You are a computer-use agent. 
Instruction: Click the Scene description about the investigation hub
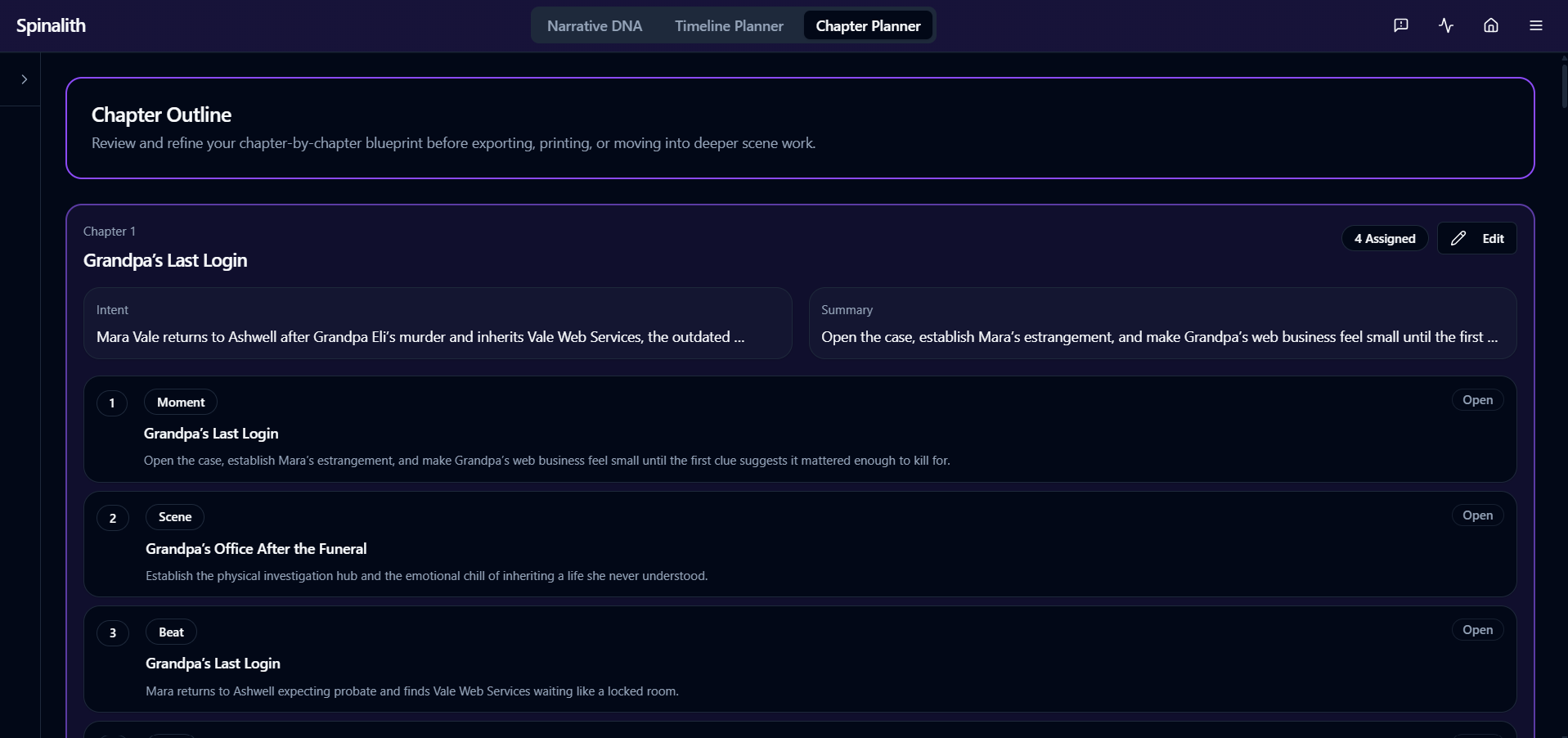click(427, 576)
